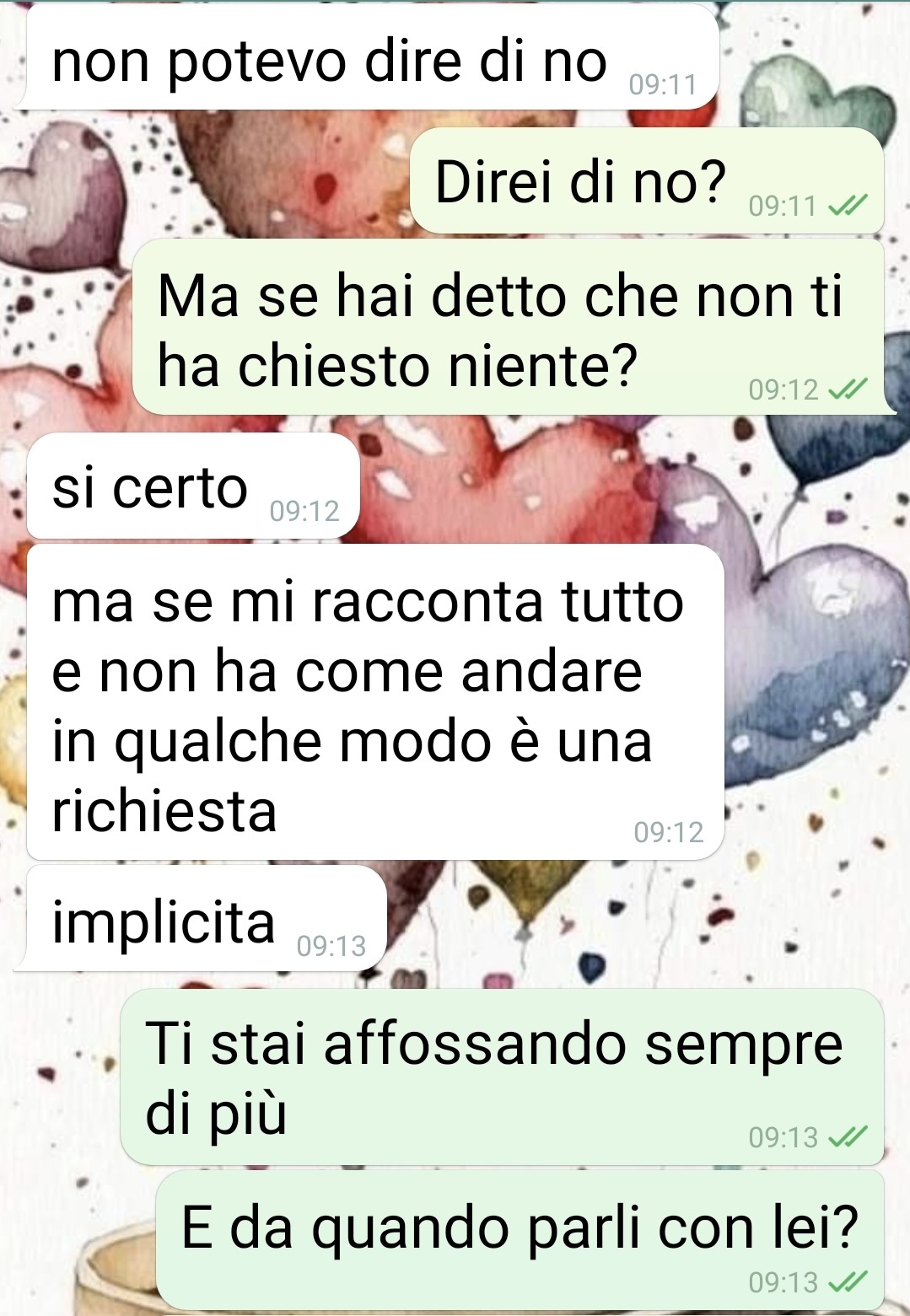Tap the 'ma se mi racconta tutto' message bubble
The height and width of the screenshot is (1316, 910).
pyautogui.click(x=375, y=701)
